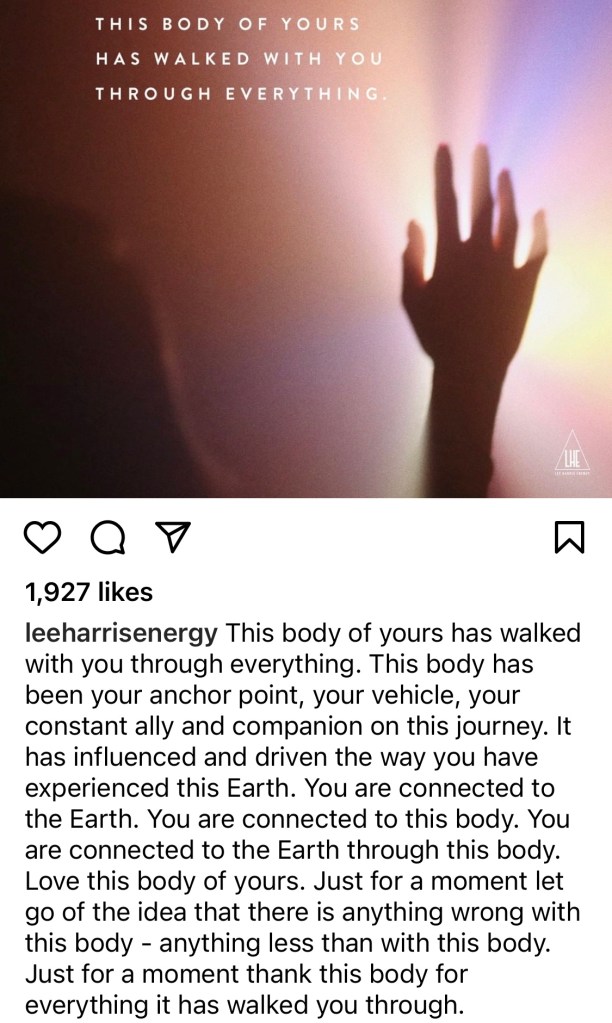The image size is (612, 1023).
Task: Save the post with the bookmark icon
Action: (x=569, y=538)
